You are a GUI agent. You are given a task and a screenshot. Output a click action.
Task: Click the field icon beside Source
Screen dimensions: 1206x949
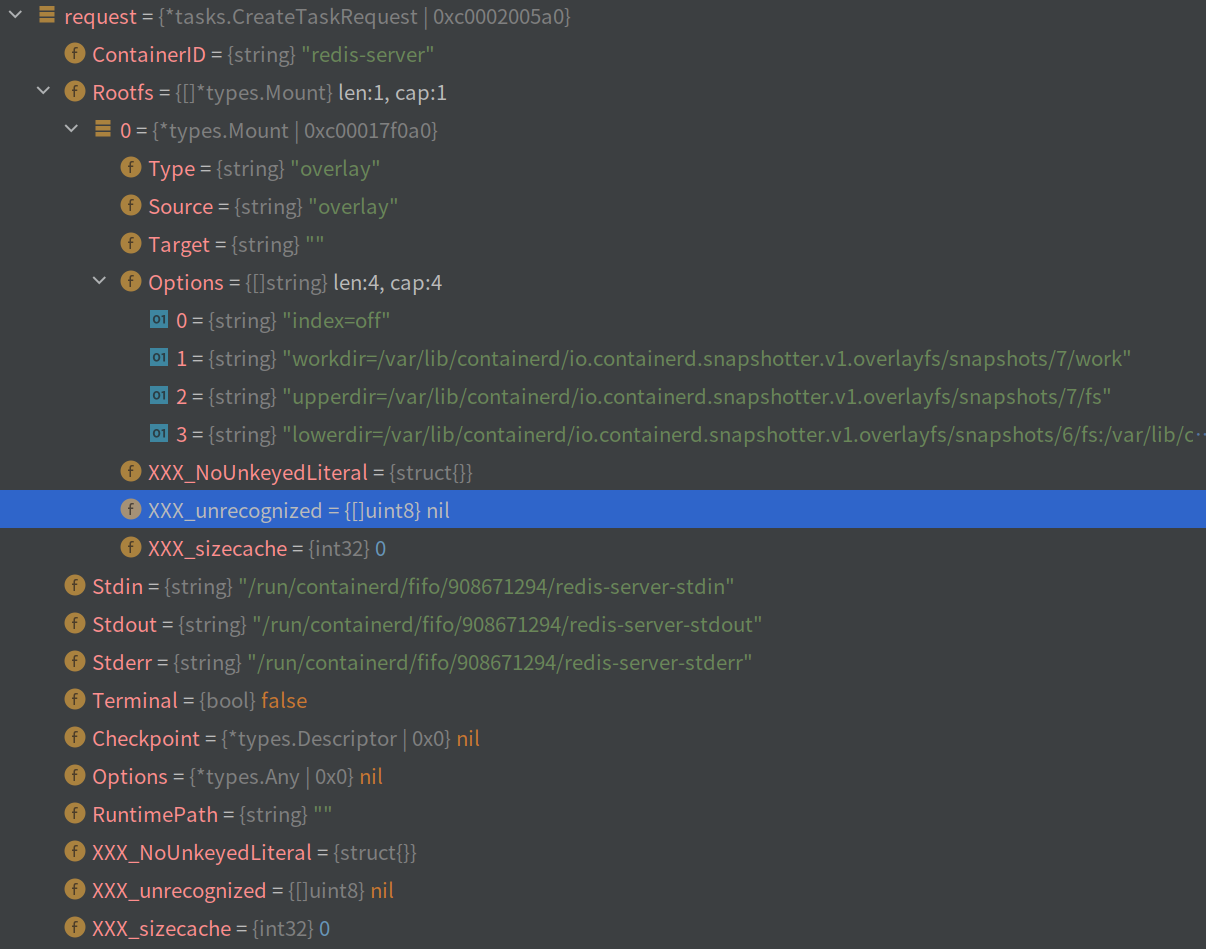click(130, 206)
